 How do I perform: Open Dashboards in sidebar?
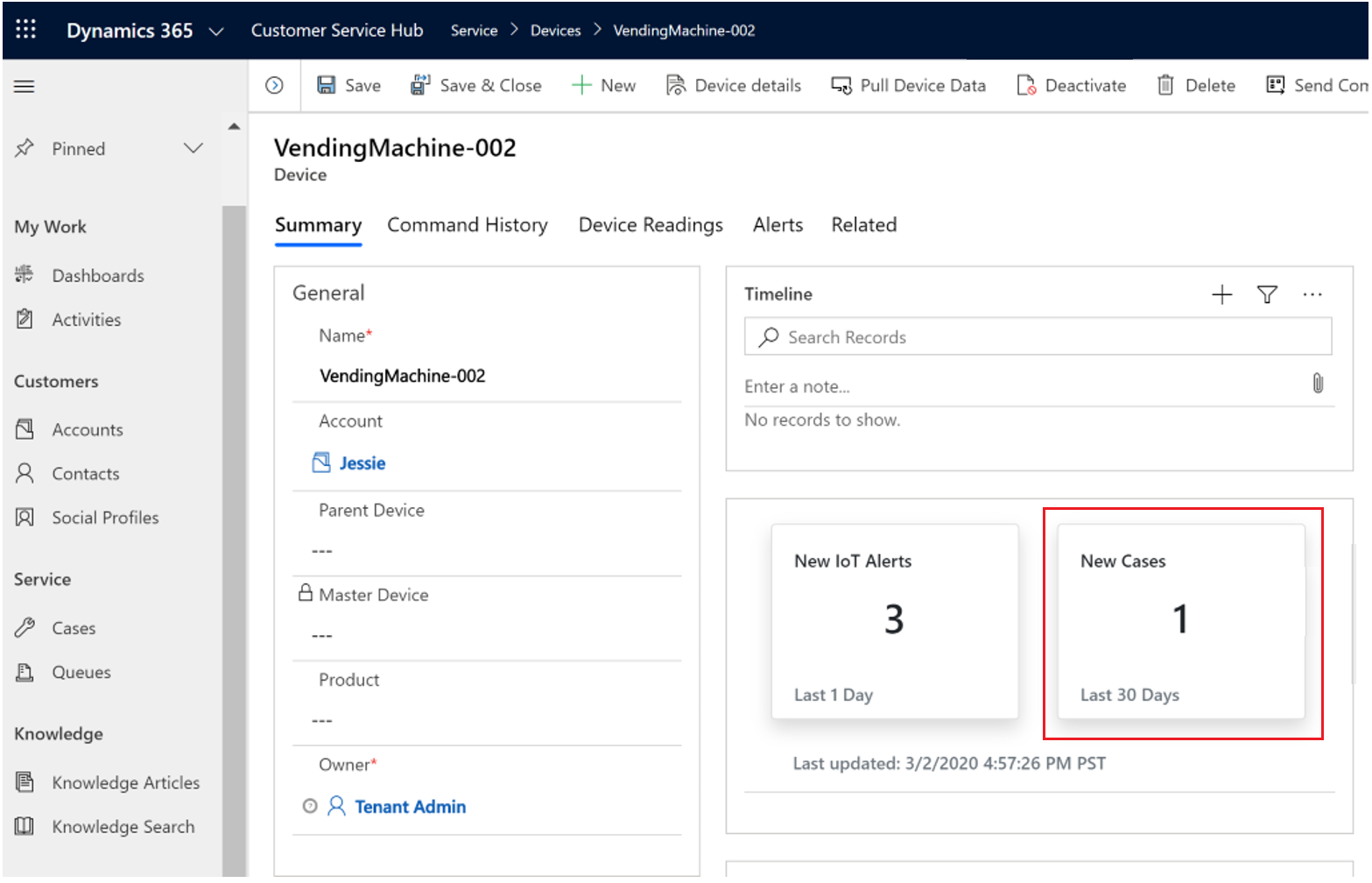coord(98,276)
